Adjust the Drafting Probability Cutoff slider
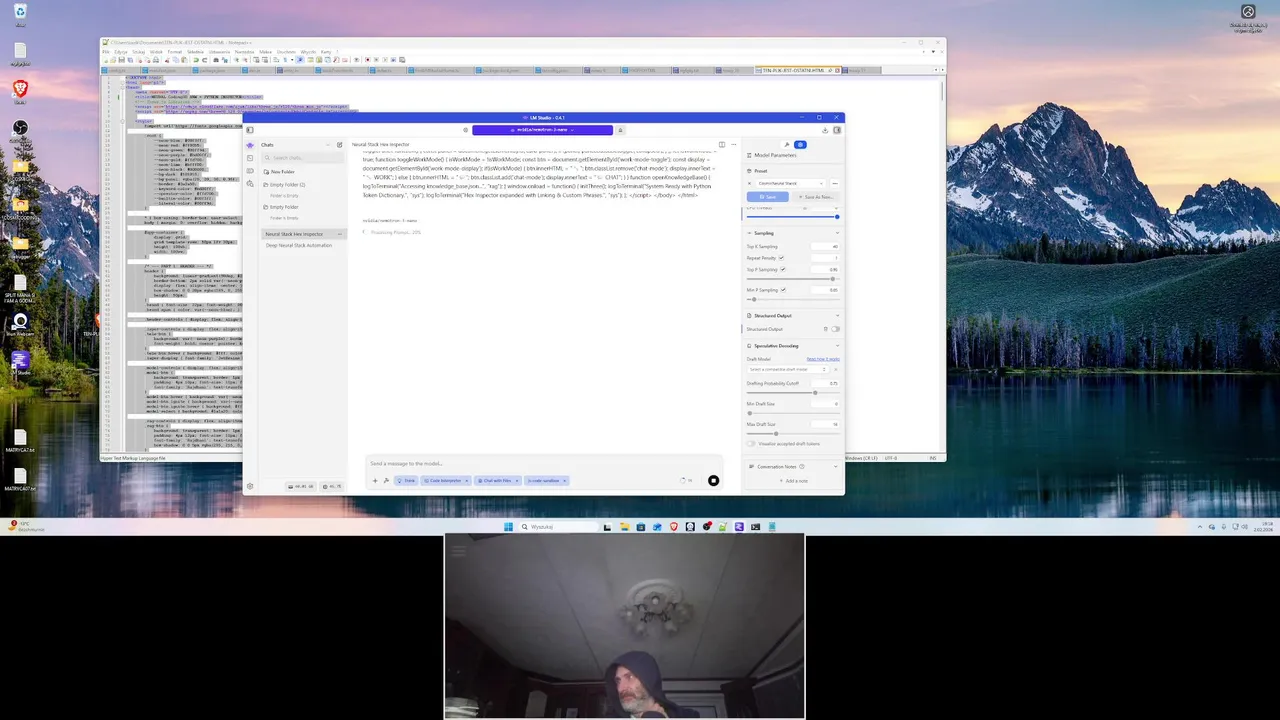 [x=815, y=393]
